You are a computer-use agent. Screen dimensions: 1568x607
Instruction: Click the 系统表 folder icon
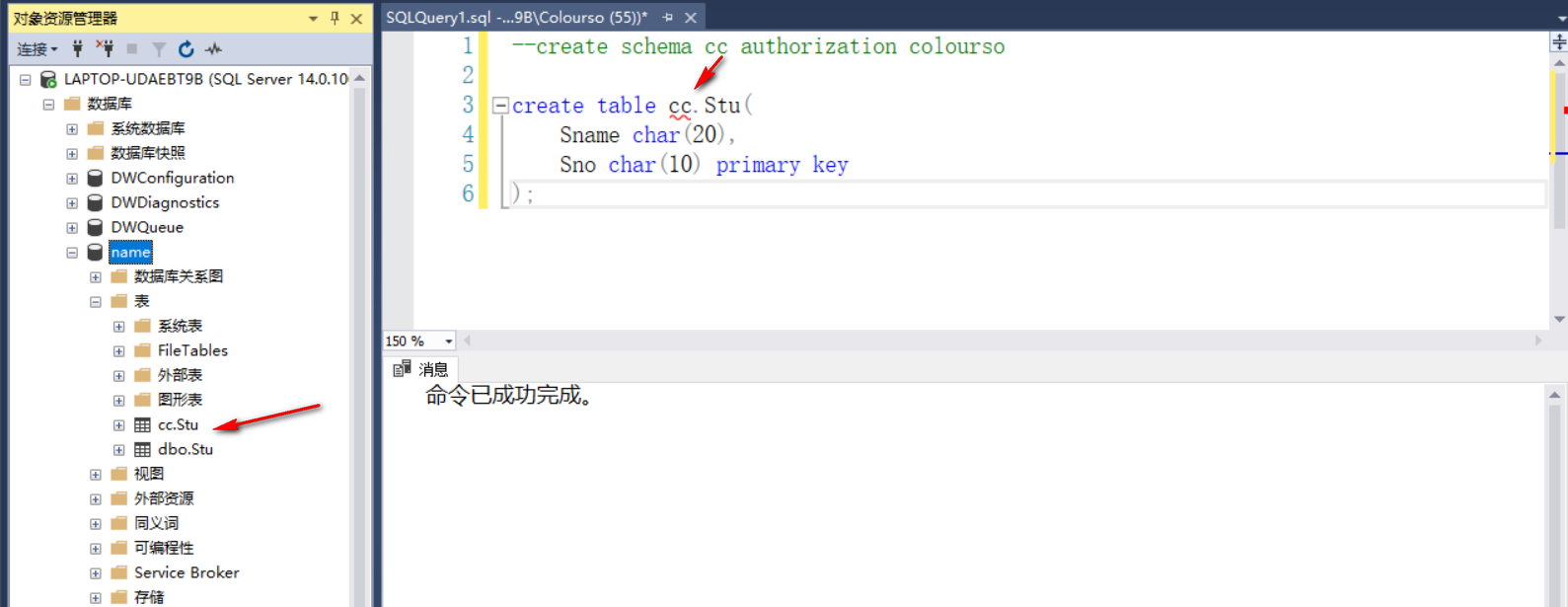click(143, 326)
